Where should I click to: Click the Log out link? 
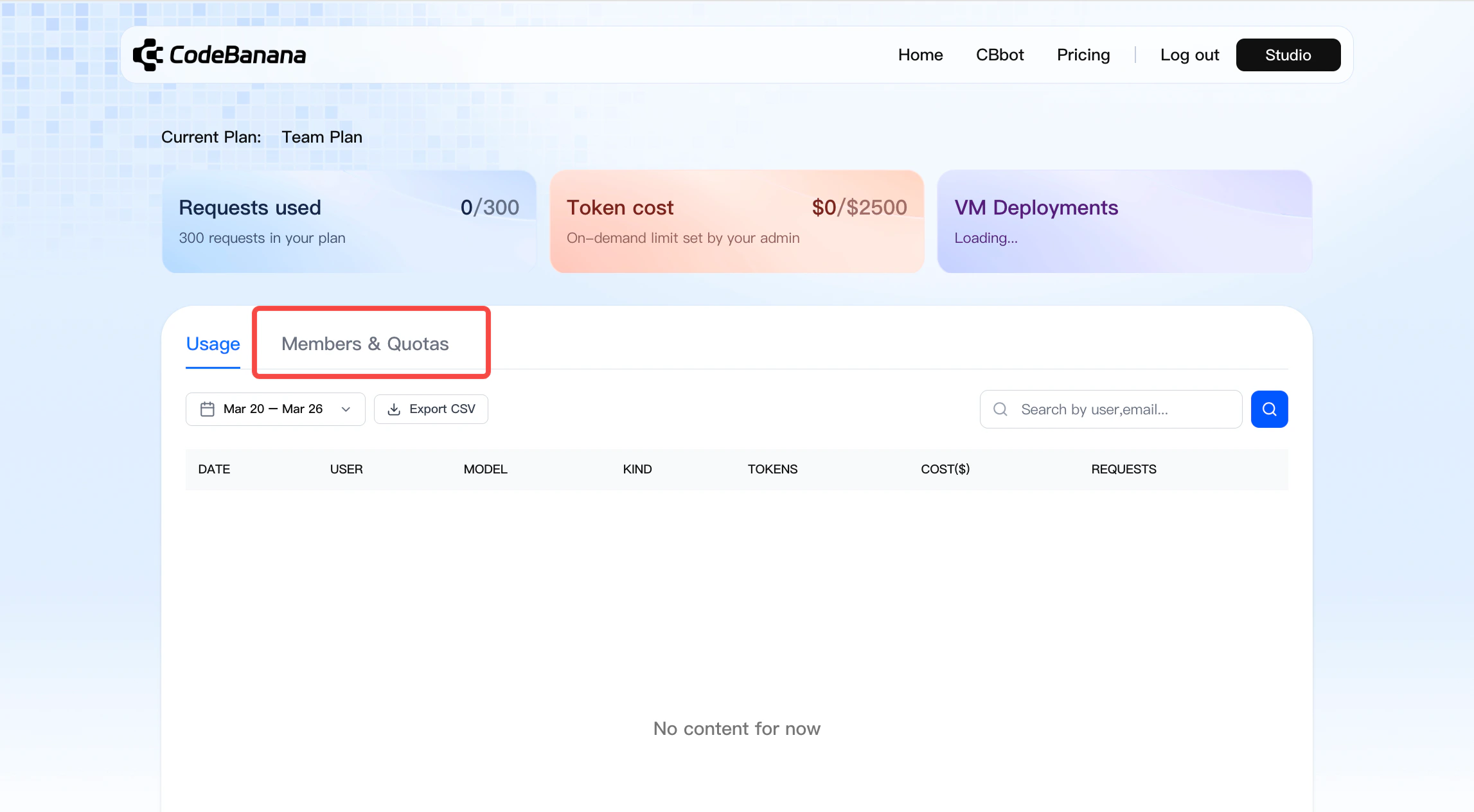(1189, 55)
